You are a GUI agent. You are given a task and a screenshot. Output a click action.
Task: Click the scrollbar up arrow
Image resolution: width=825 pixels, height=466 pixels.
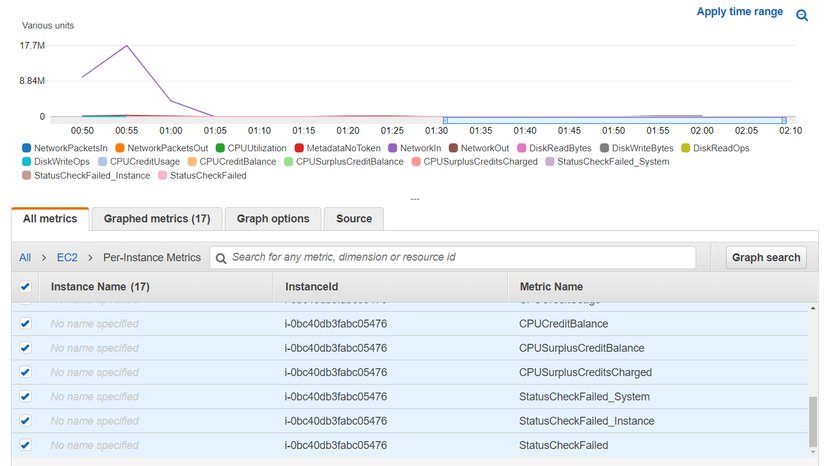coord(813,308)
